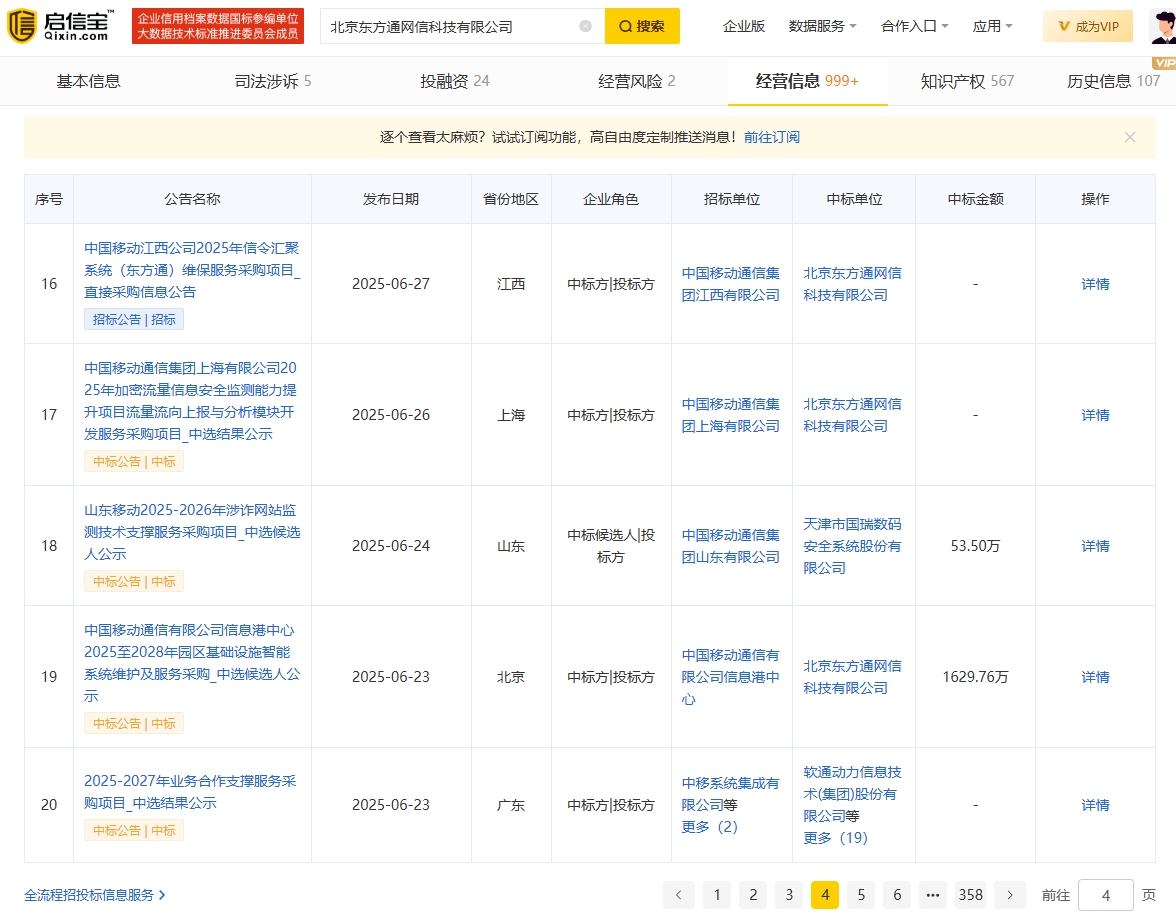Click the 招标公告 | 招标 tag in row 16
1176x921 pixels.
point(134,320)
